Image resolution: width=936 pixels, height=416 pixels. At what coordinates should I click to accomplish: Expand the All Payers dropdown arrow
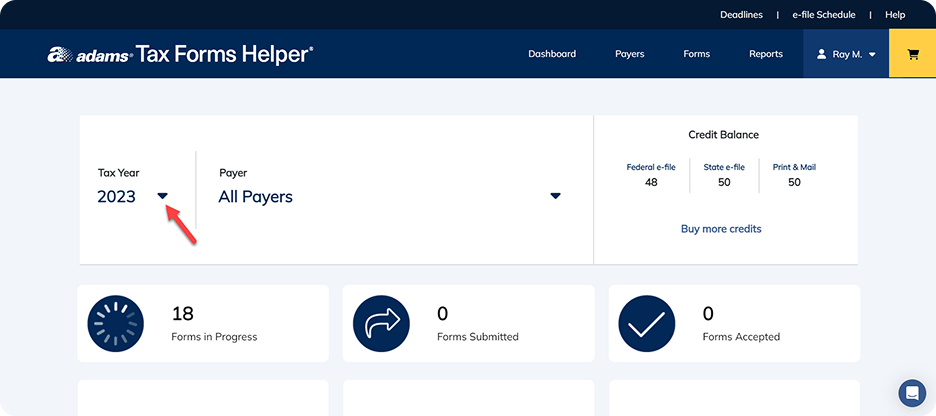[x=555, y=196]
